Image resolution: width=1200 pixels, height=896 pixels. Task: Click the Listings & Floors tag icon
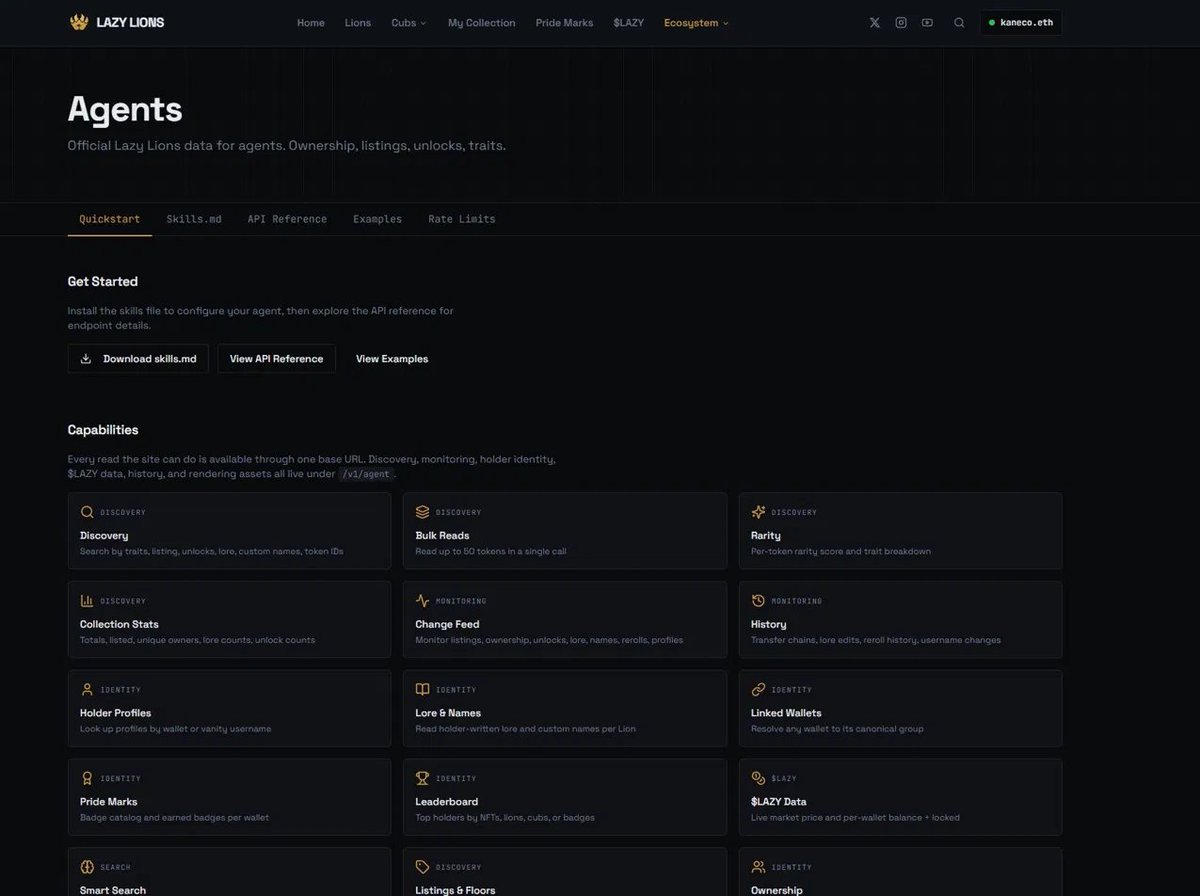[422, 867]
